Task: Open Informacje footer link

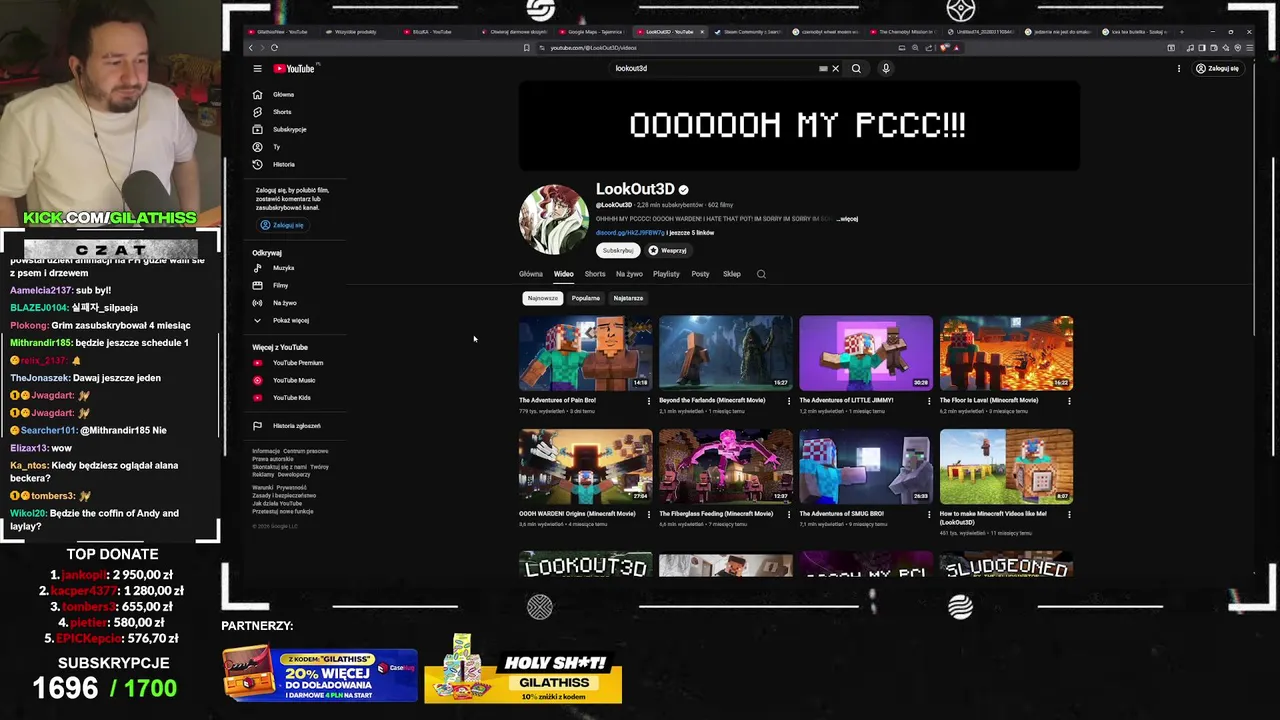Action: click(266, 451)
